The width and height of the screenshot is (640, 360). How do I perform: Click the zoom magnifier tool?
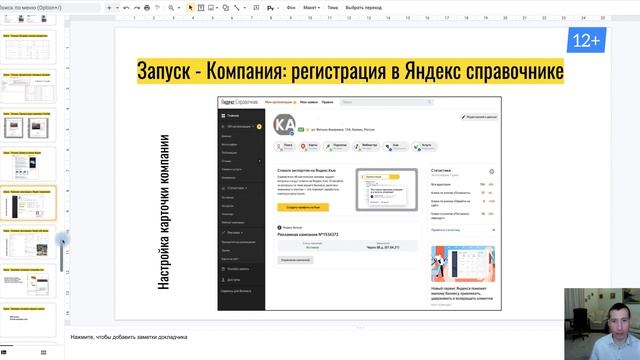tap(171, 8)
